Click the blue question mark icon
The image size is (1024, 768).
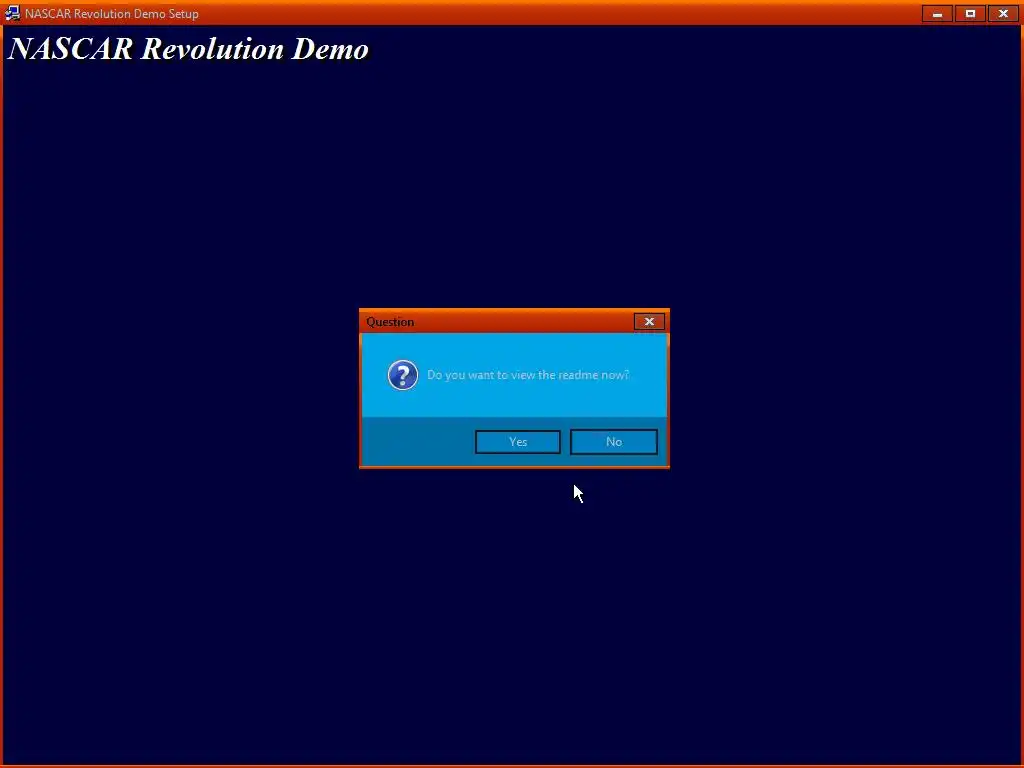click(x=403, y=375)
